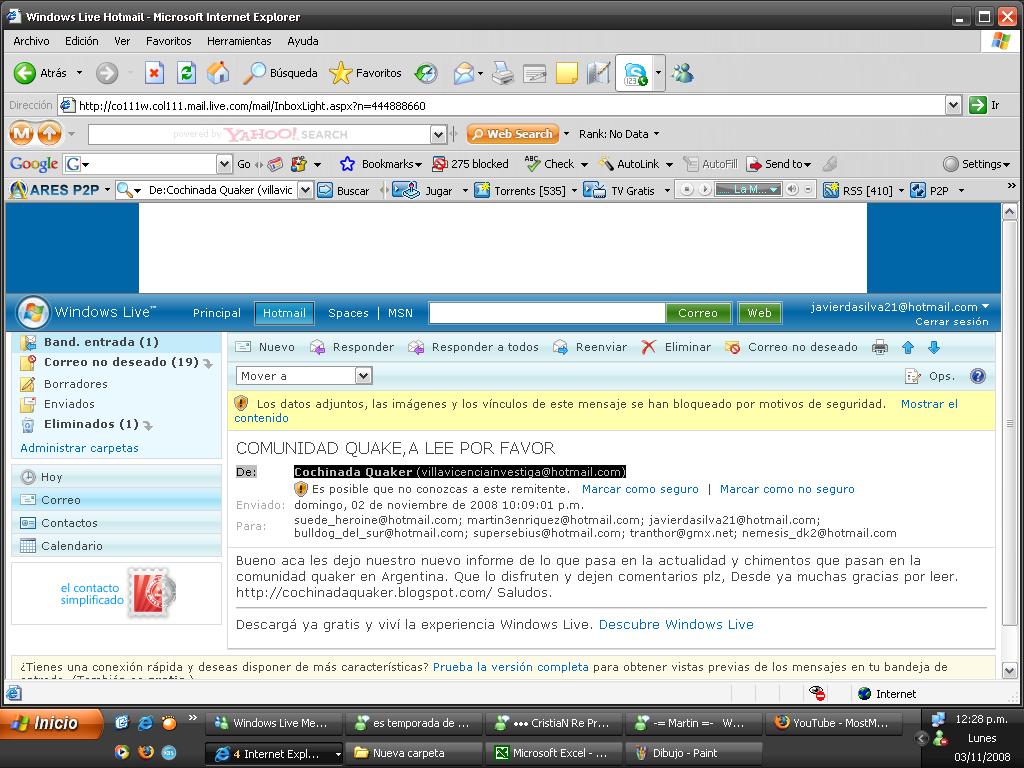The height and width of the screenshot is (768, 1024).
Task: Click Cerrar sesión to sign out
Action: pos(952,321)
